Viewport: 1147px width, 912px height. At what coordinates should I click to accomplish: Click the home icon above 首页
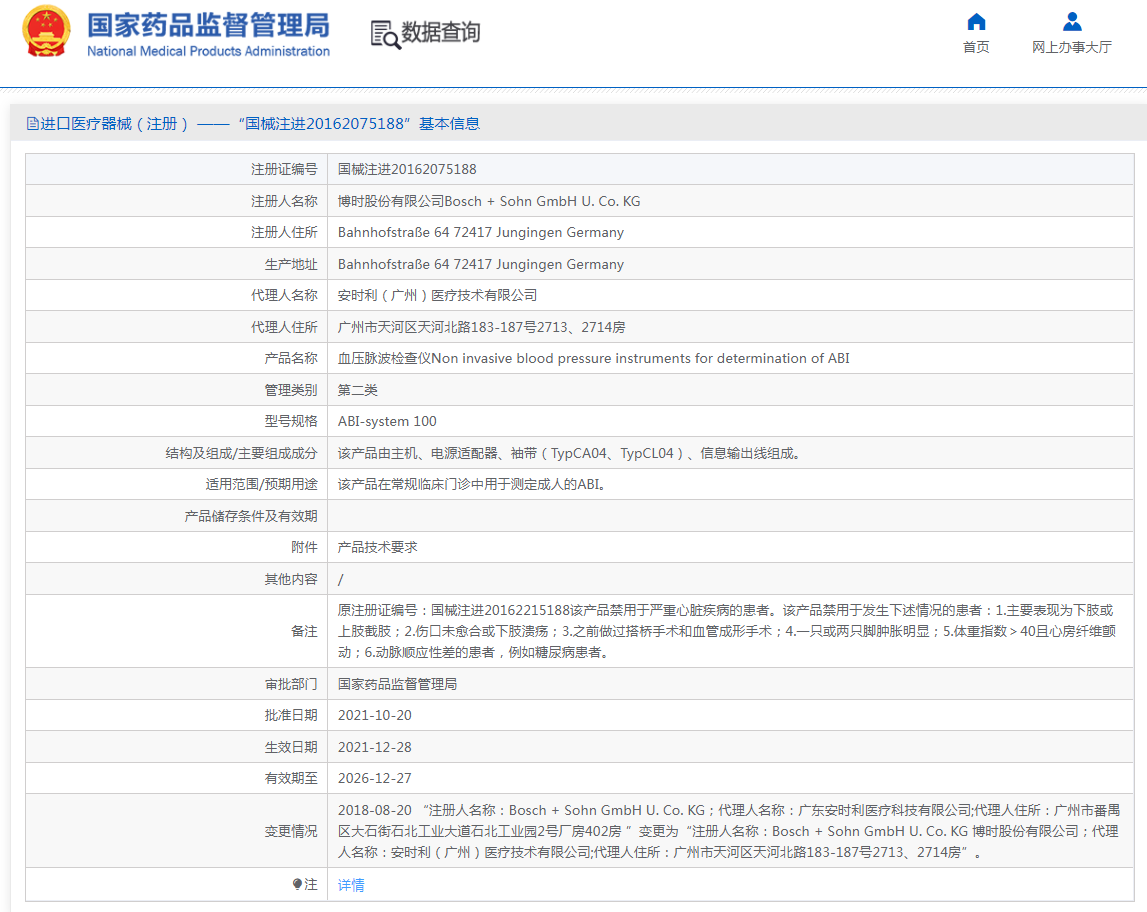[x=976, y=22]
